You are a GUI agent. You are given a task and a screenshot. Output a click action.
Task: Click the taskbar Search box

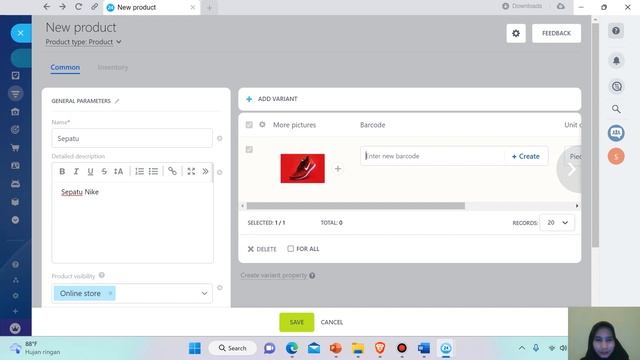pyautogui.click(x=232, y=348)
